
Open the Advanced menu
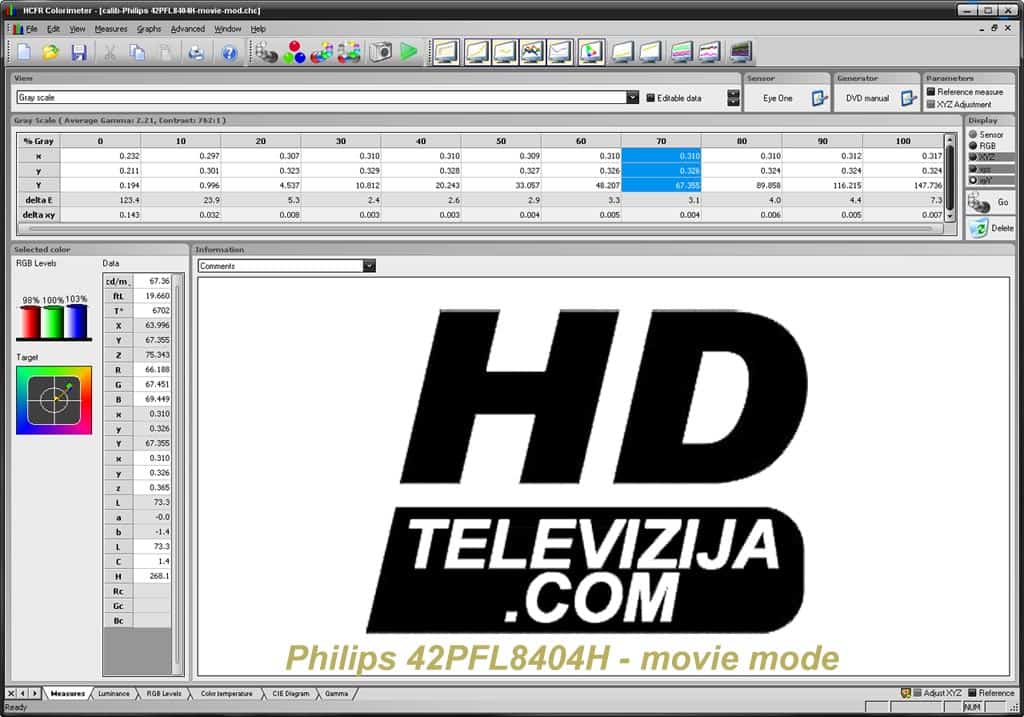tap(187, 29)
